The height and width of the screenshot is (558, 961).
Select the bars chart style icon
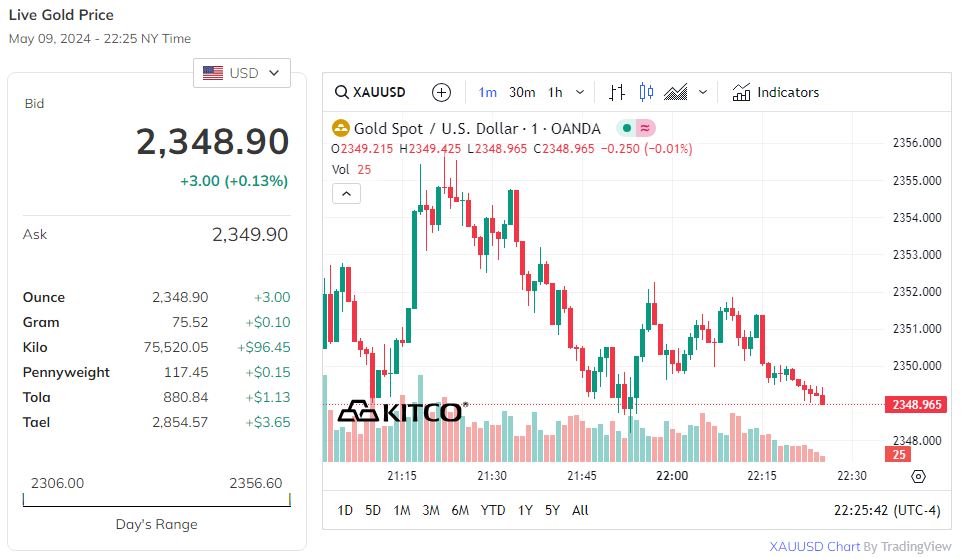(x=617, y=92)
